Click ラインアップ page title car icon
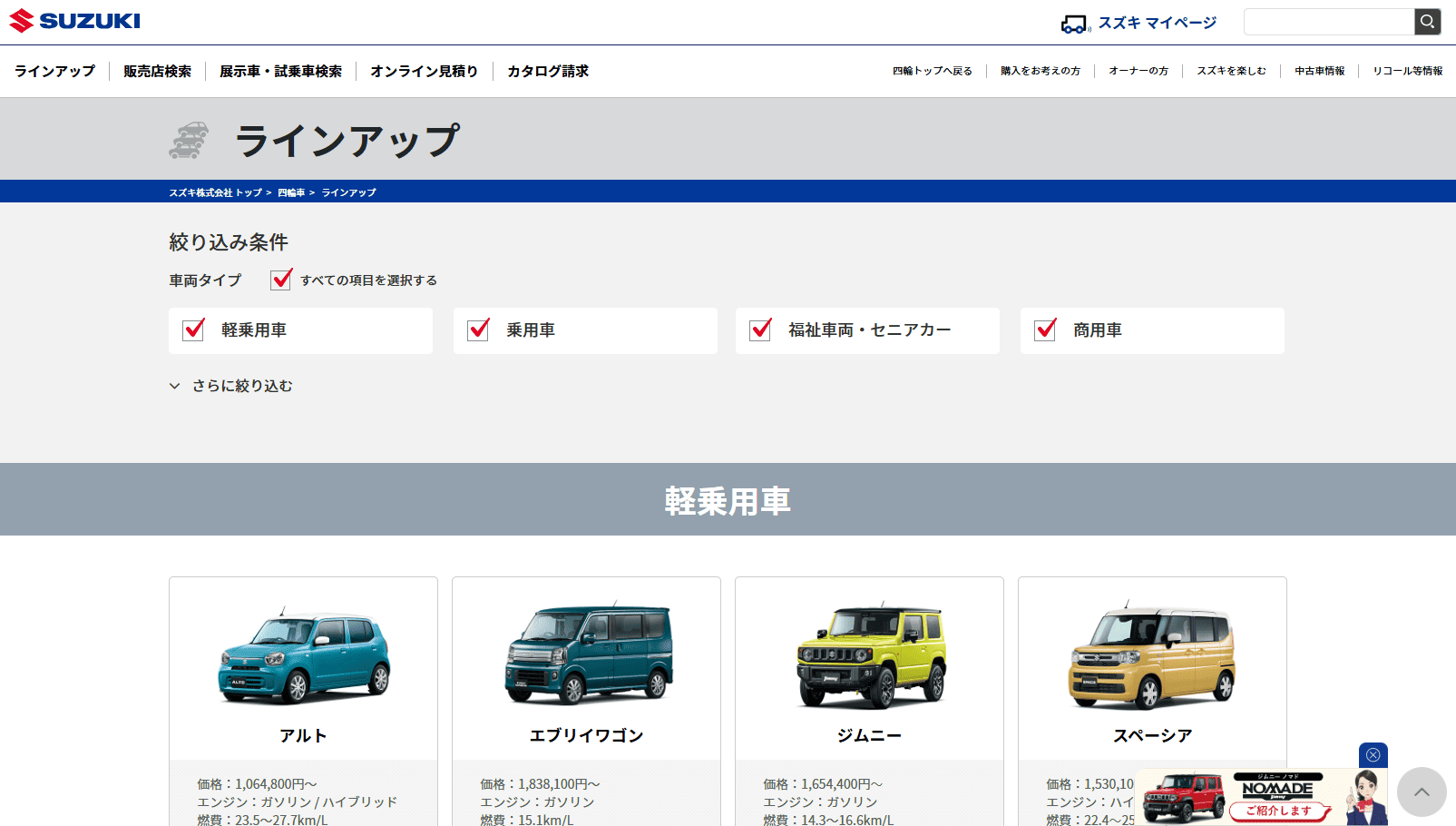 (189, 140)
